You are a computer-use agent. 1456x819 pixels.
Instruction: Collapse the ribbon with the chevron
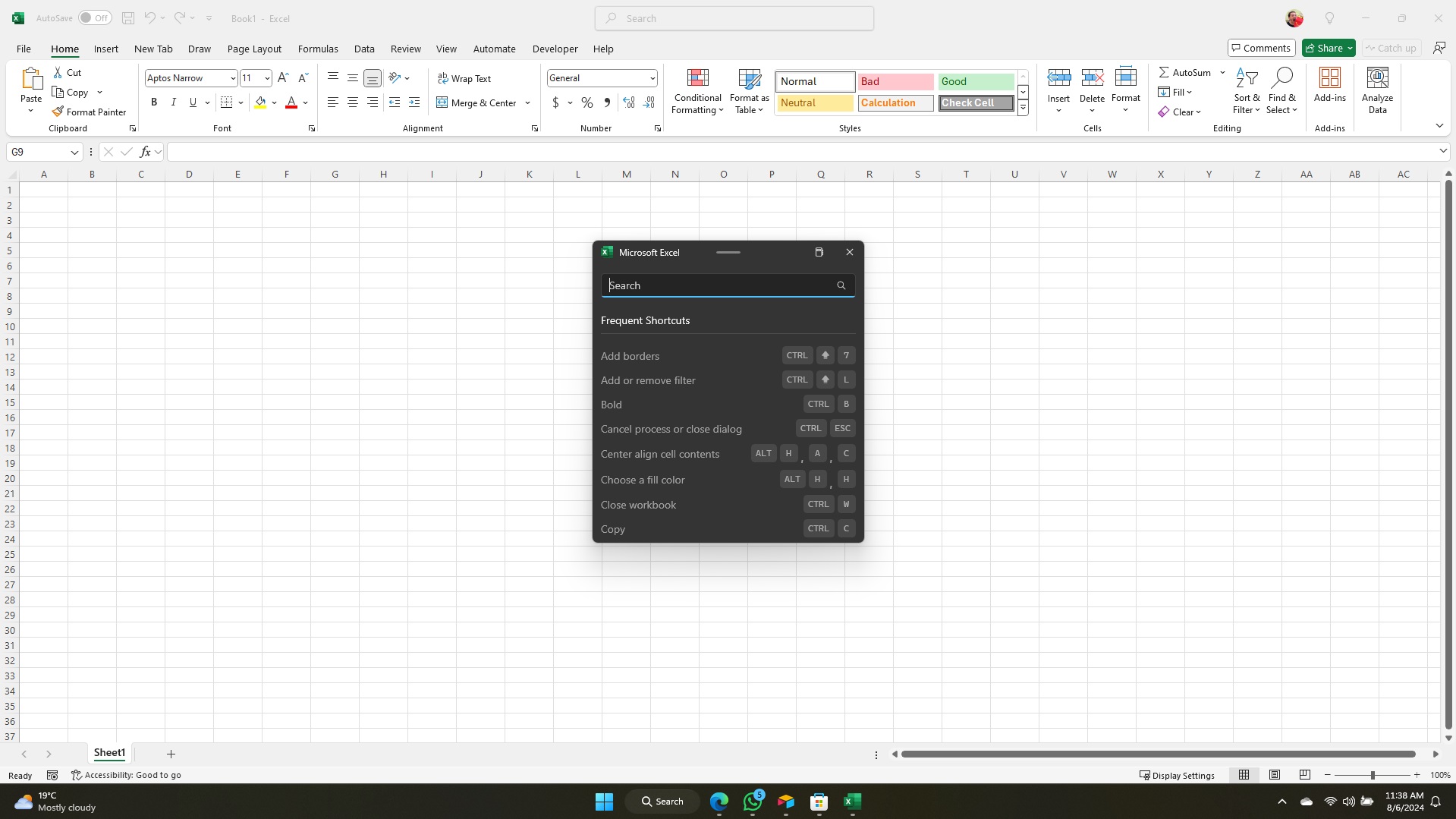click(1439, 125)
